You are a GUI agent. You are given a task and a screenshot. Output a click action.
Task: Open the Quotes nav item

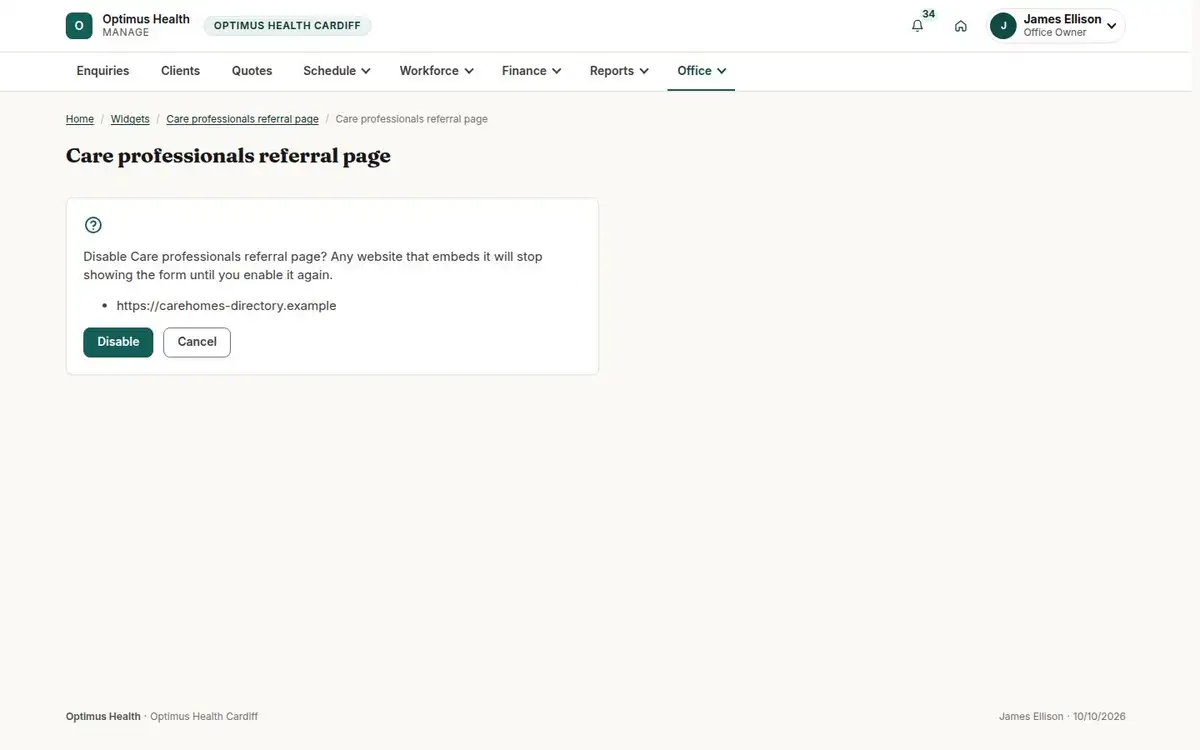click(252, 71)
